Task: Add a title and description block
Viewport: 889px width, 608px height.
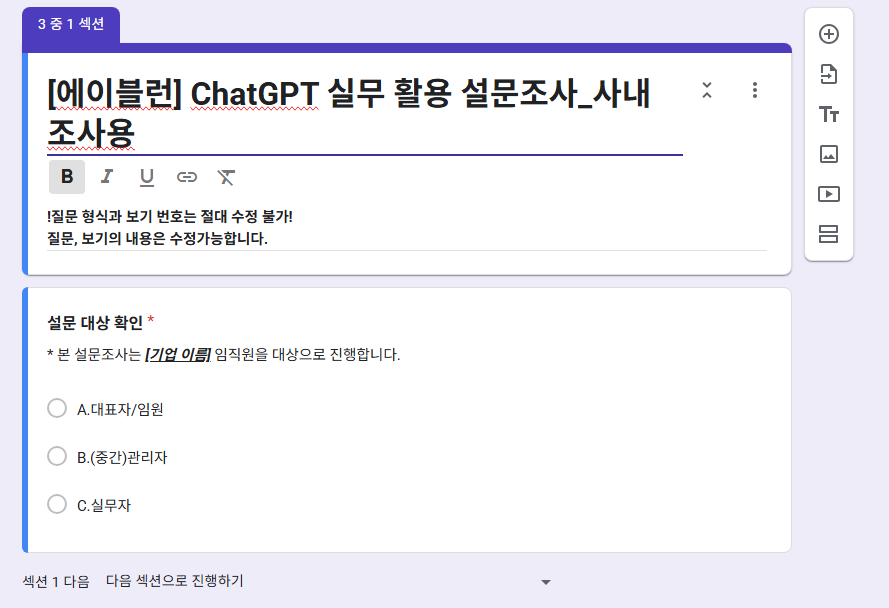Action: [828, 114]
